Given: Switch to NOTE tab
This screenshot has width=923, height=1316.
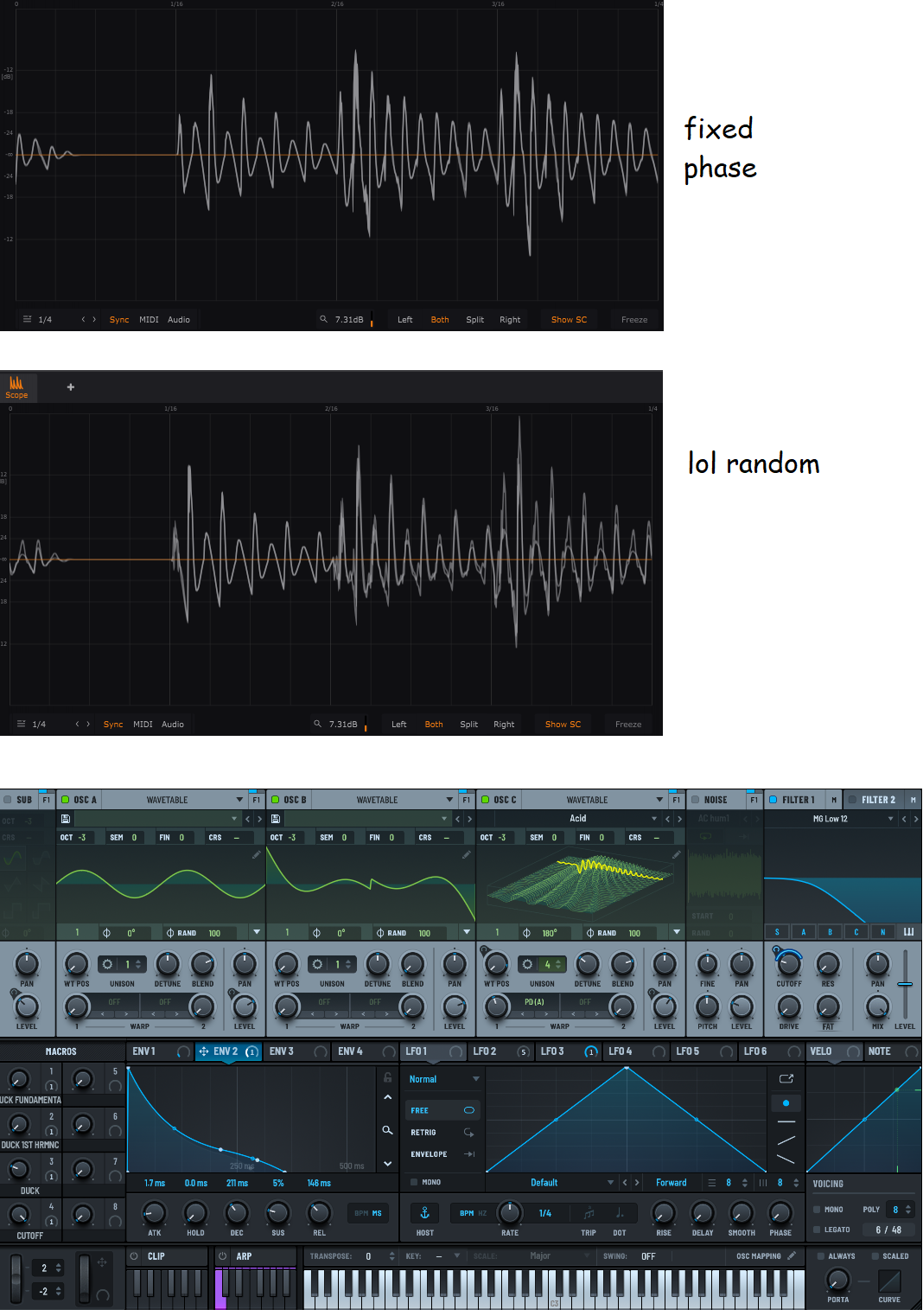Looking at the screenshot, I should tap(893, 1051).
